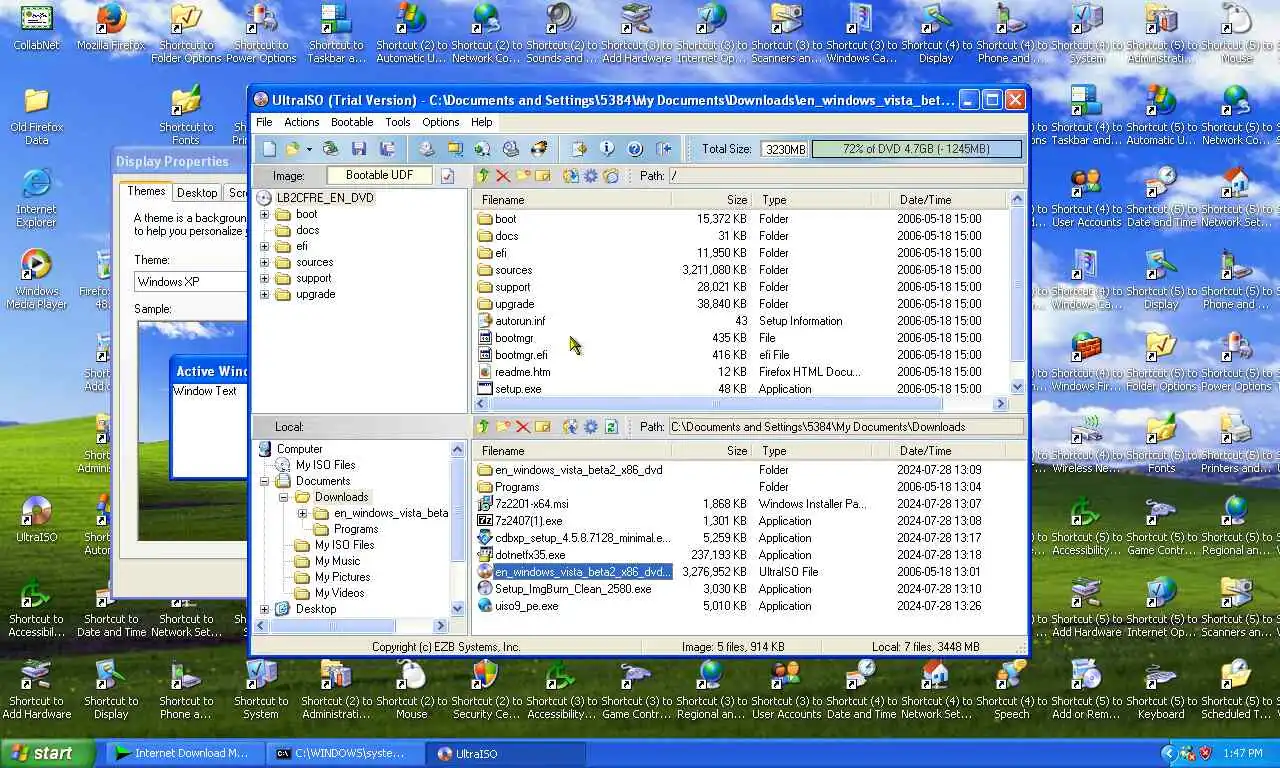Expand the Desktop node in Local tree

265,609
